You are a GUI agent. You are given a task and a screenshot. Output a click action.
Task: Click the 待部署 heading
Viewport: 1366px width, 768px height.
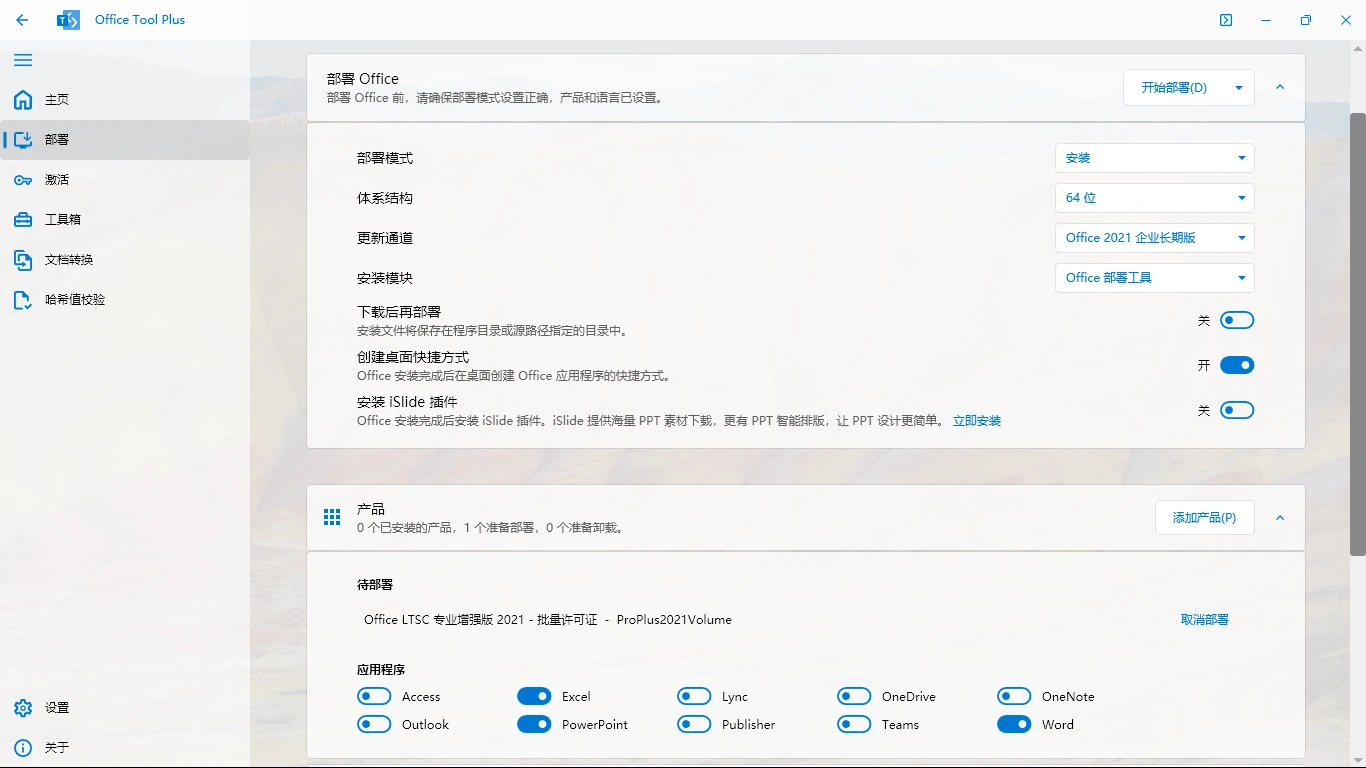coord(375,585)
